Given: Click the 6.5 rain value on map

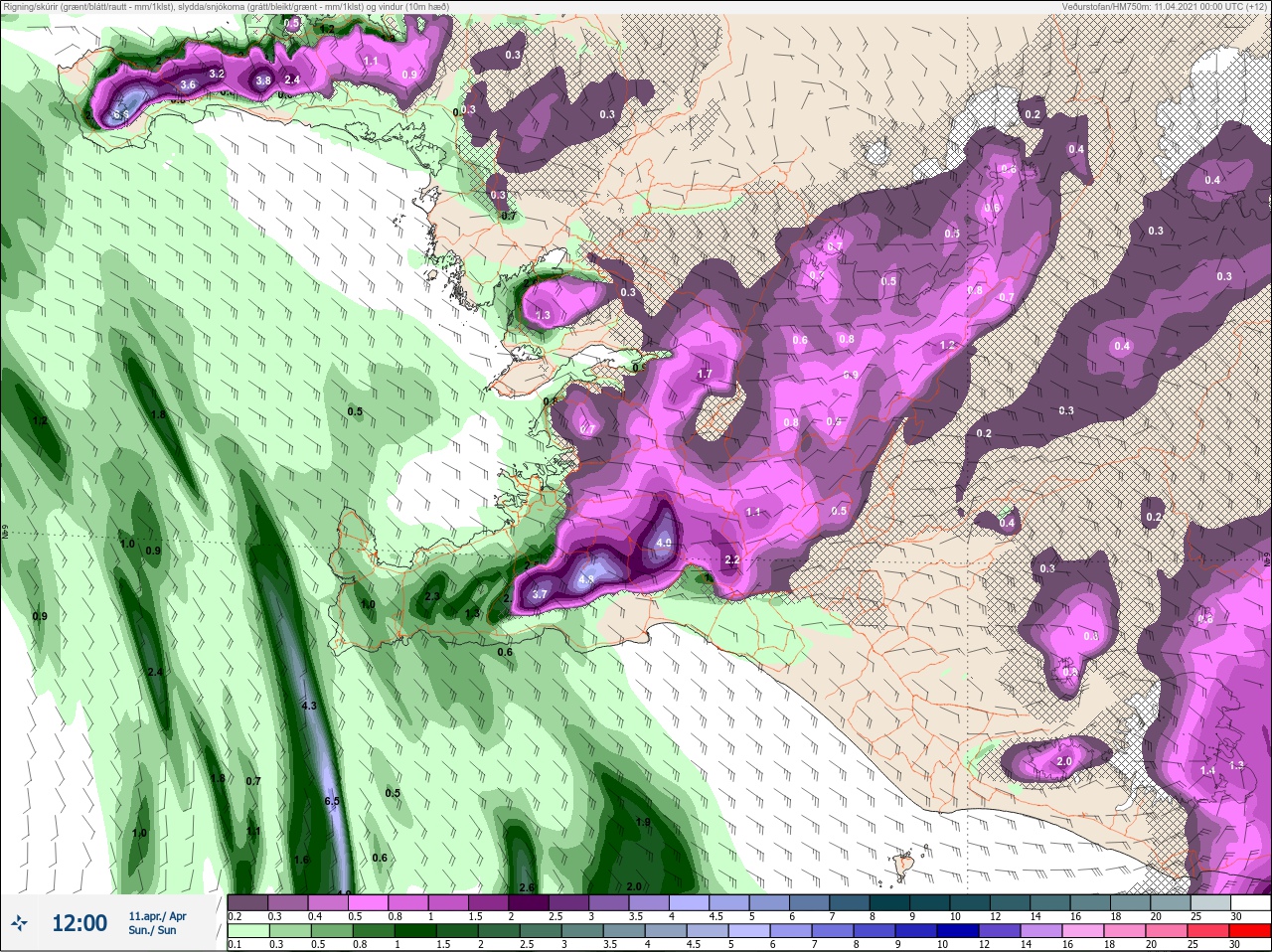Looking at the screenshot, I should [332, 801].
